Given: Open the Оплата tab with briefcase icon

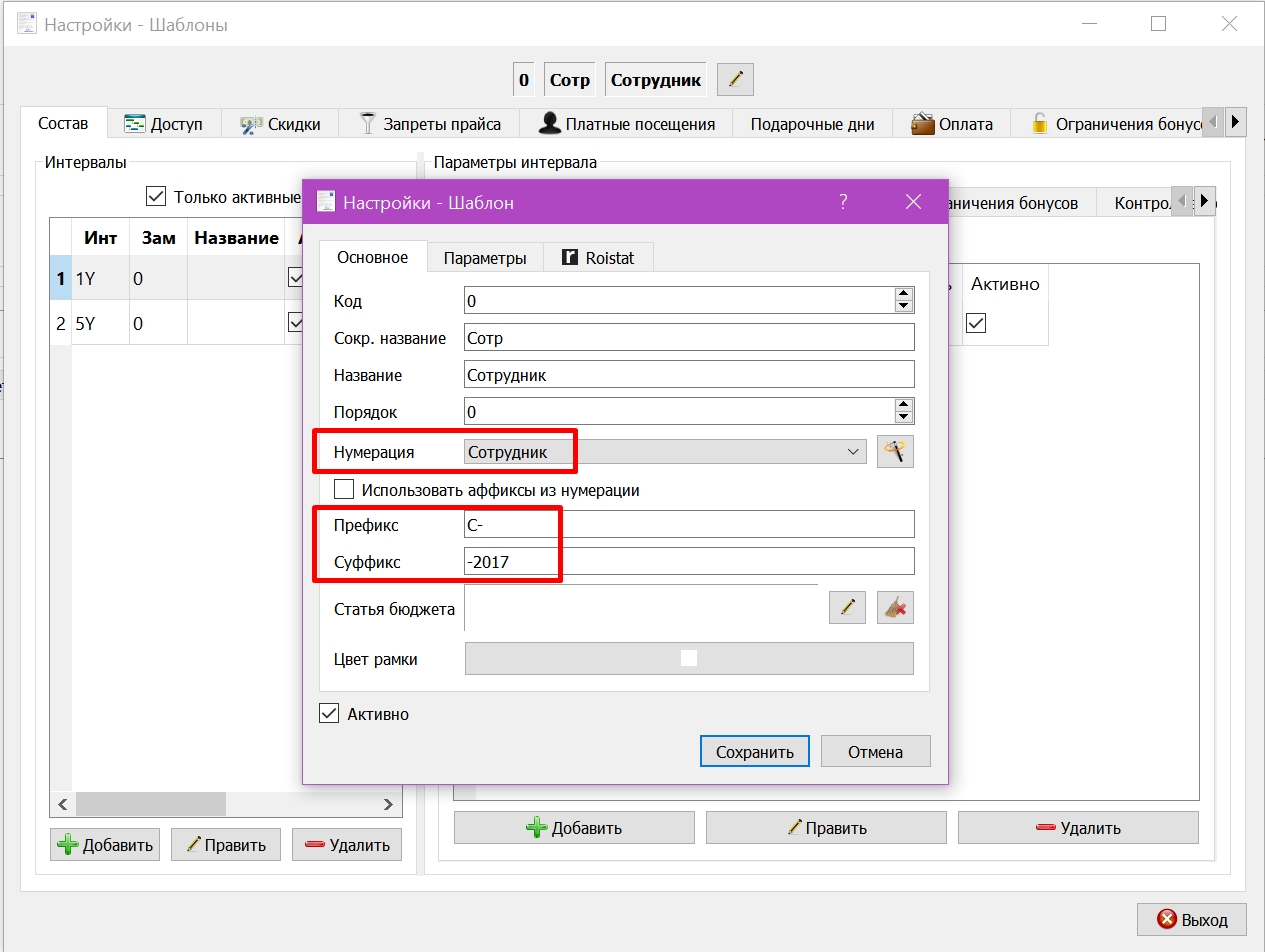Looking at the screenshot, I should pyautogui.click(x=952, y=124).
